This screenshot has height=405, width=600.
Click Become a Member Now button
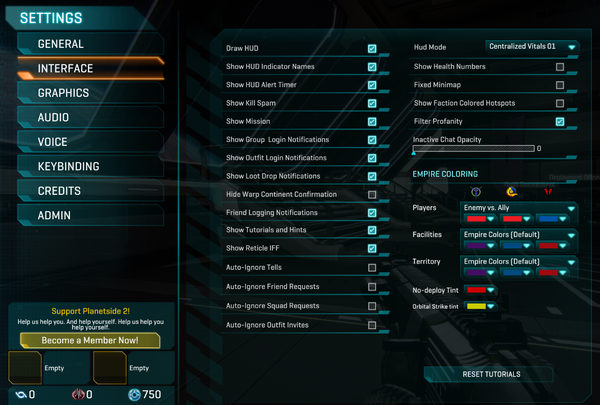[90, 340]
